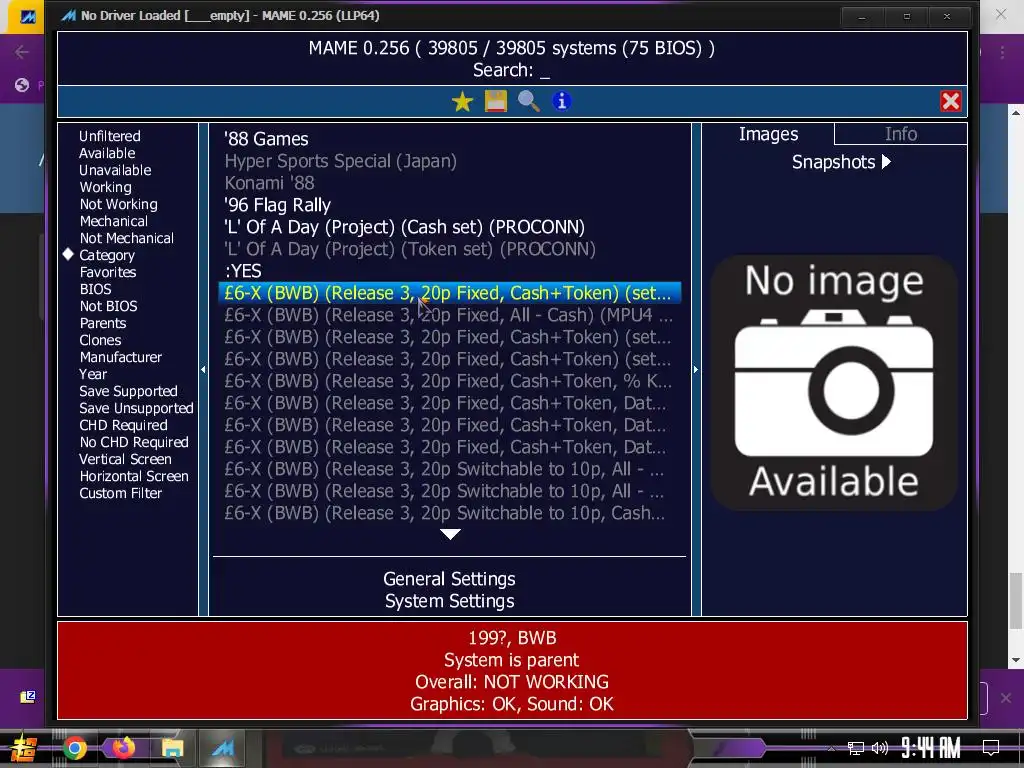Select the Year filter
1024x768 pixels.
[93, 374]
